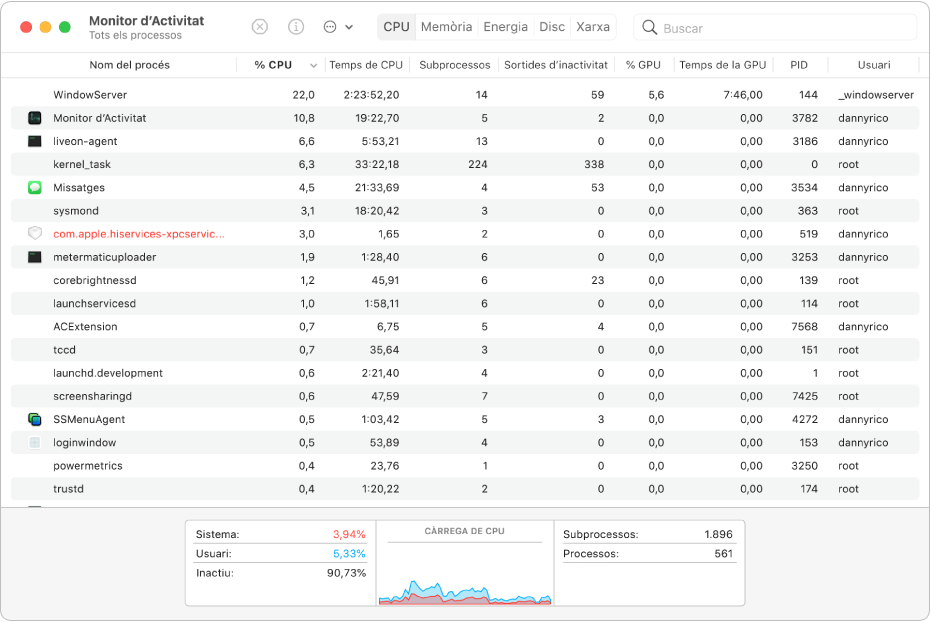931x622 pixels.
Task: Switch to the Disc tab
Action: pyautogui.click(x=552, y=27)
